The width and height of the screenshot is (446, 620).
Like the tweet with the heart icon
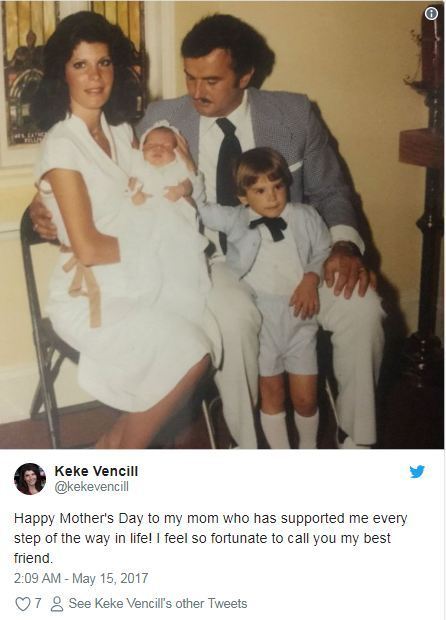click(x=22, y=604)
